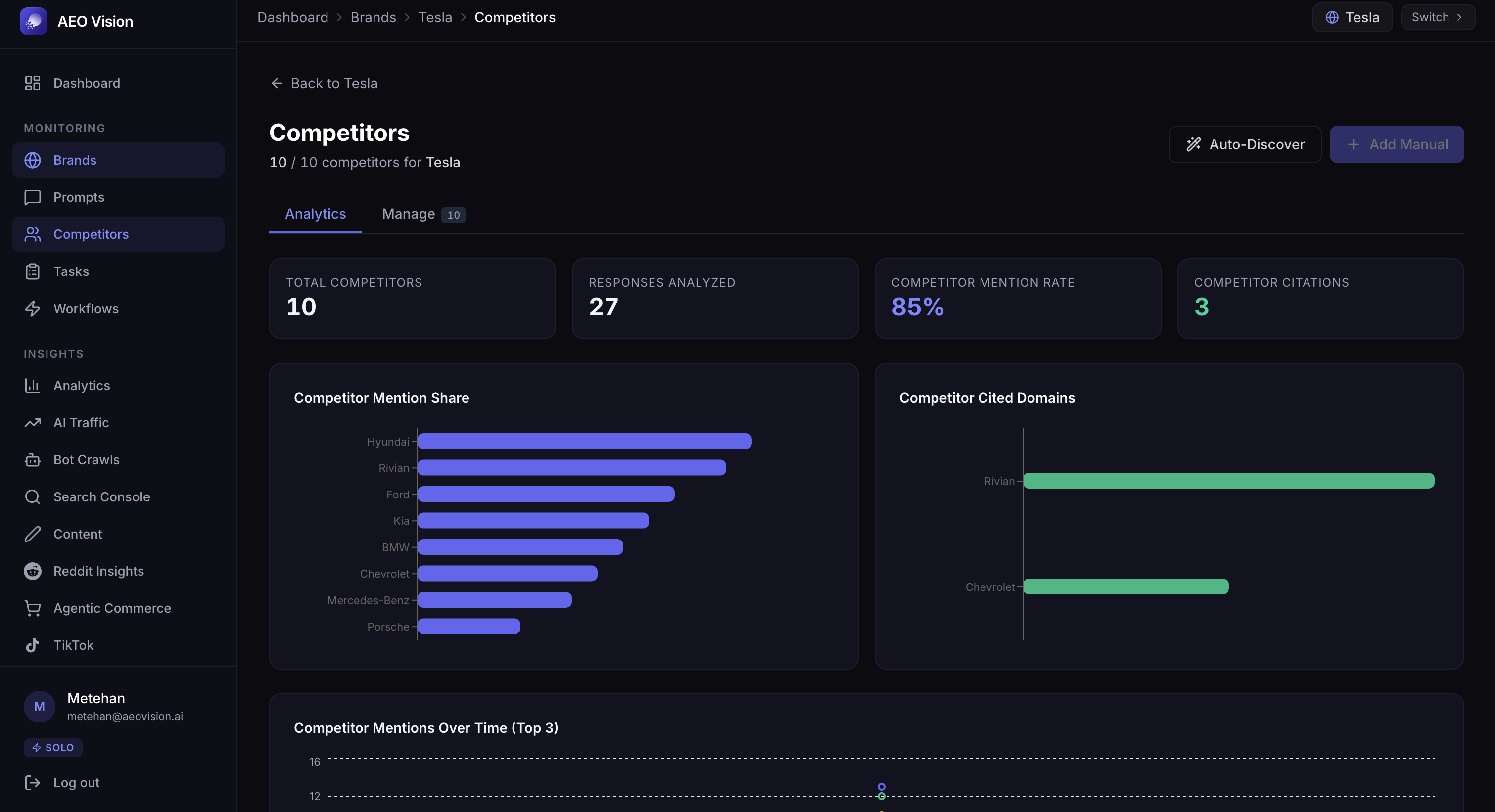Screen dimensions: 1495x812
Task: Open the TikTok sidebar icon
Action: (x=33, y=645)
